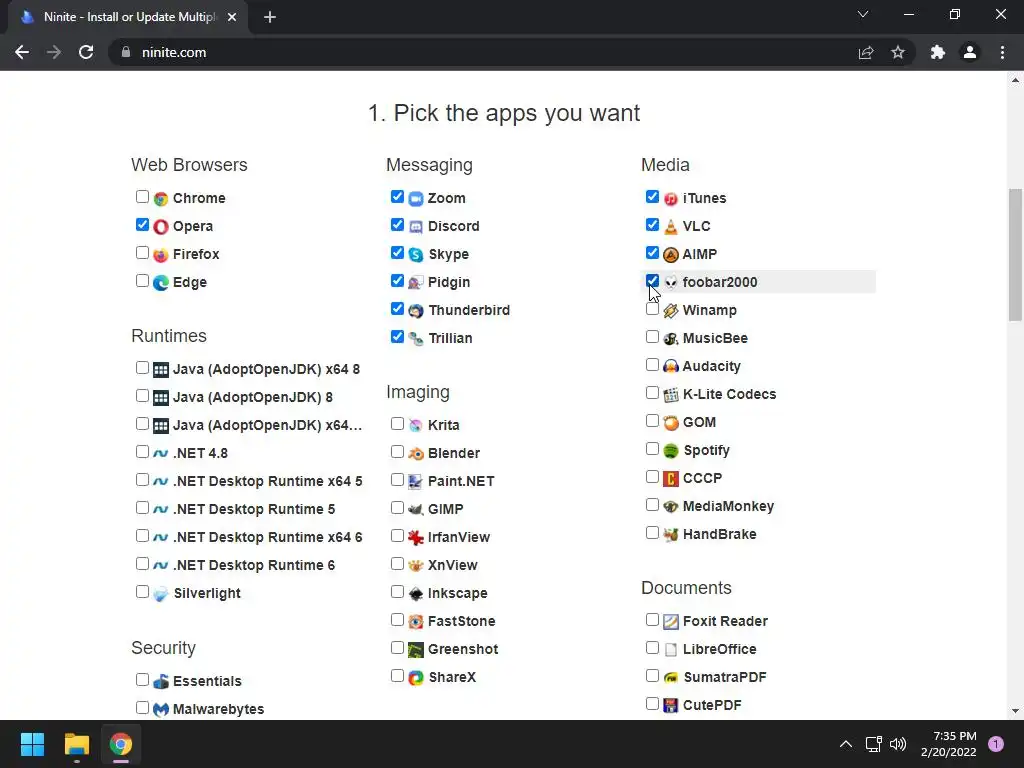Check the Foxit Reader checkbox
1024x768 pixels.
pos(652,620)
